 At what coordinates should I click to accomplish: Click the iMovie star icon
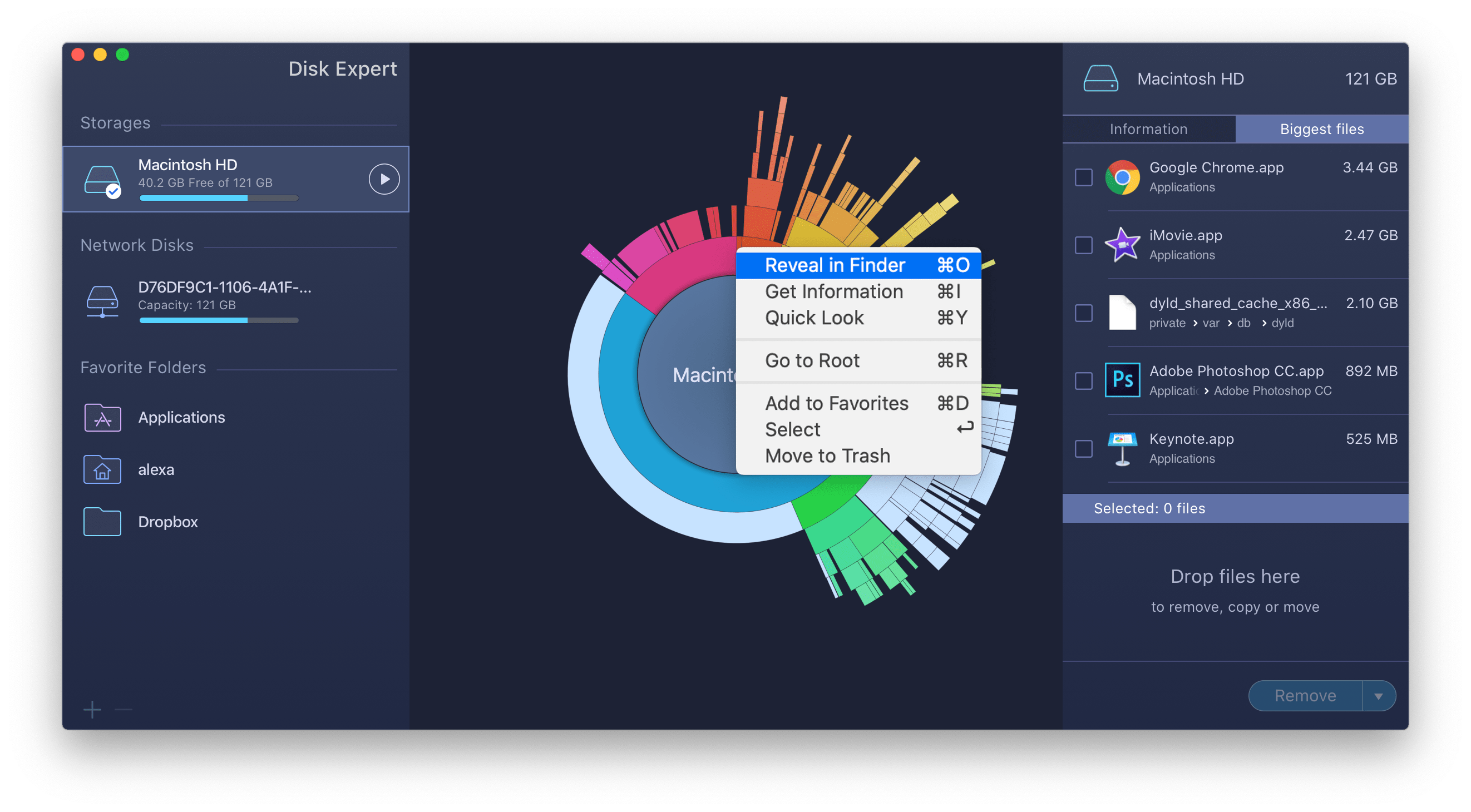(1122, 245)
